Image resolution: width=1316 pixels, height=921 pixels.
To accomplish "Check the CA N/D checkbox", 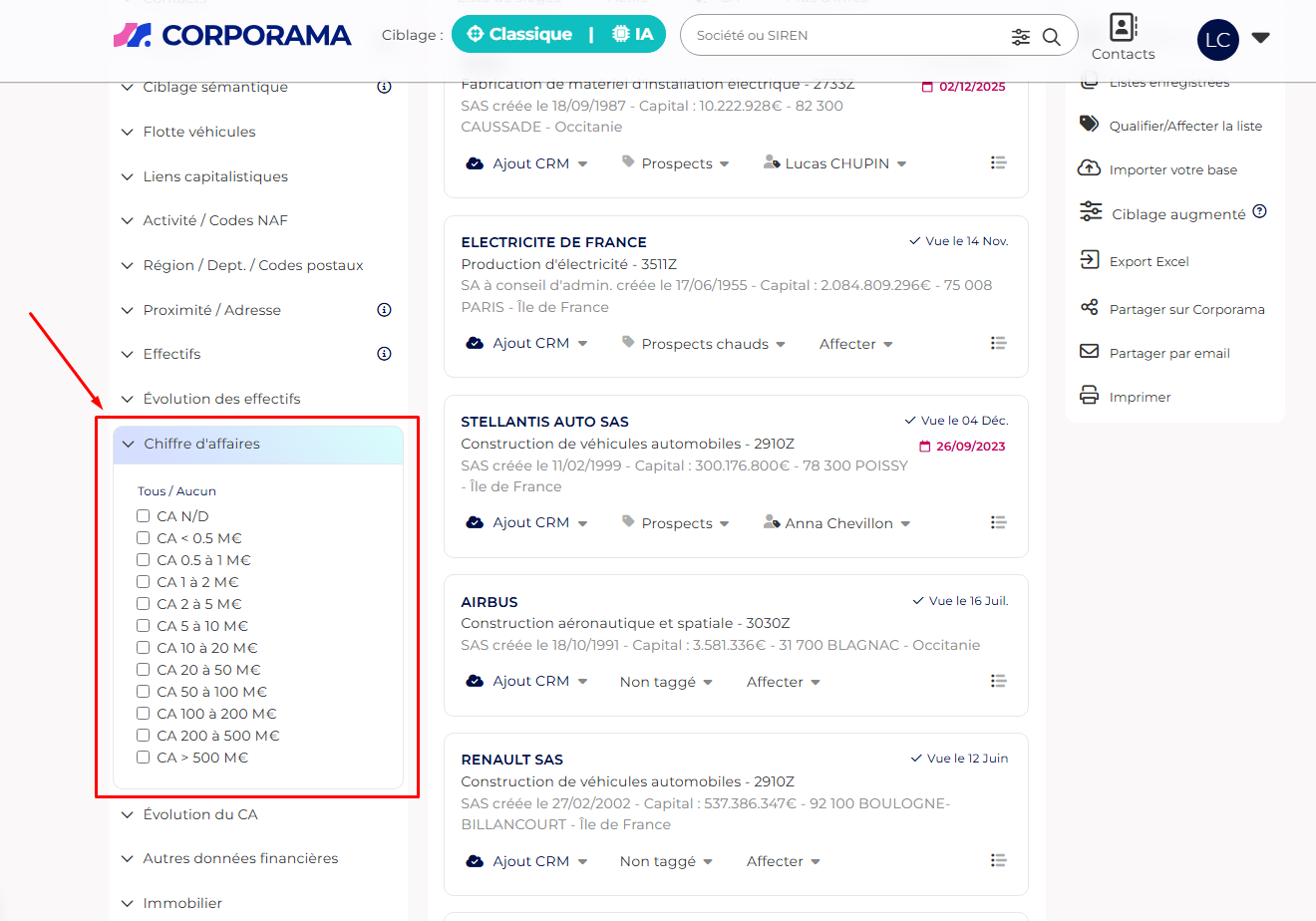I will 144,516.
